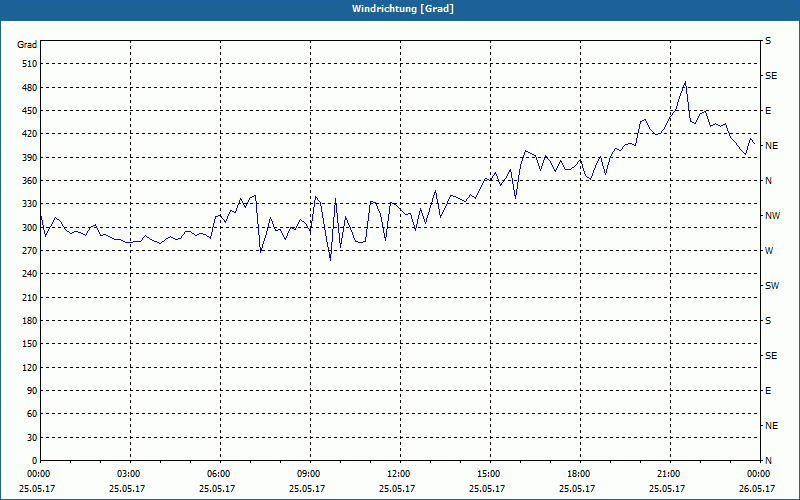
Task: Select the 390 y-axis value
Action: [x=30, y=158]
